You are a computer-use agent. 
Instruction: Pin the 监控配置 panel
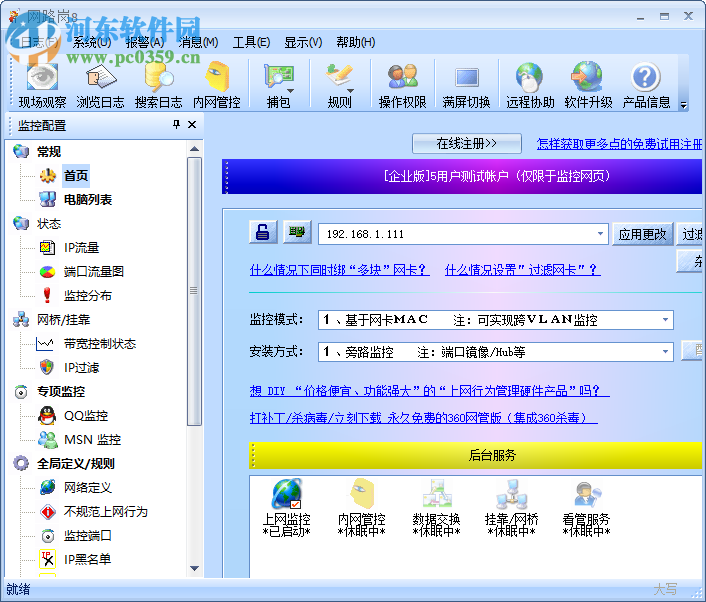click(176, 125)
